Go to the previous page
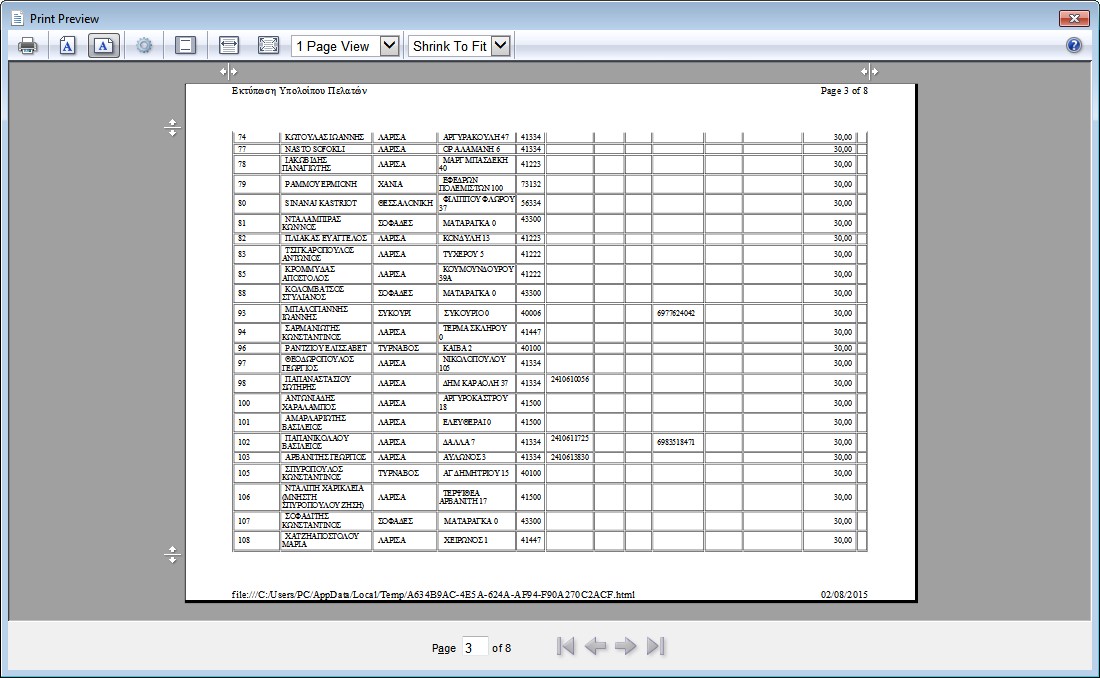 click(x=596, y=647)
